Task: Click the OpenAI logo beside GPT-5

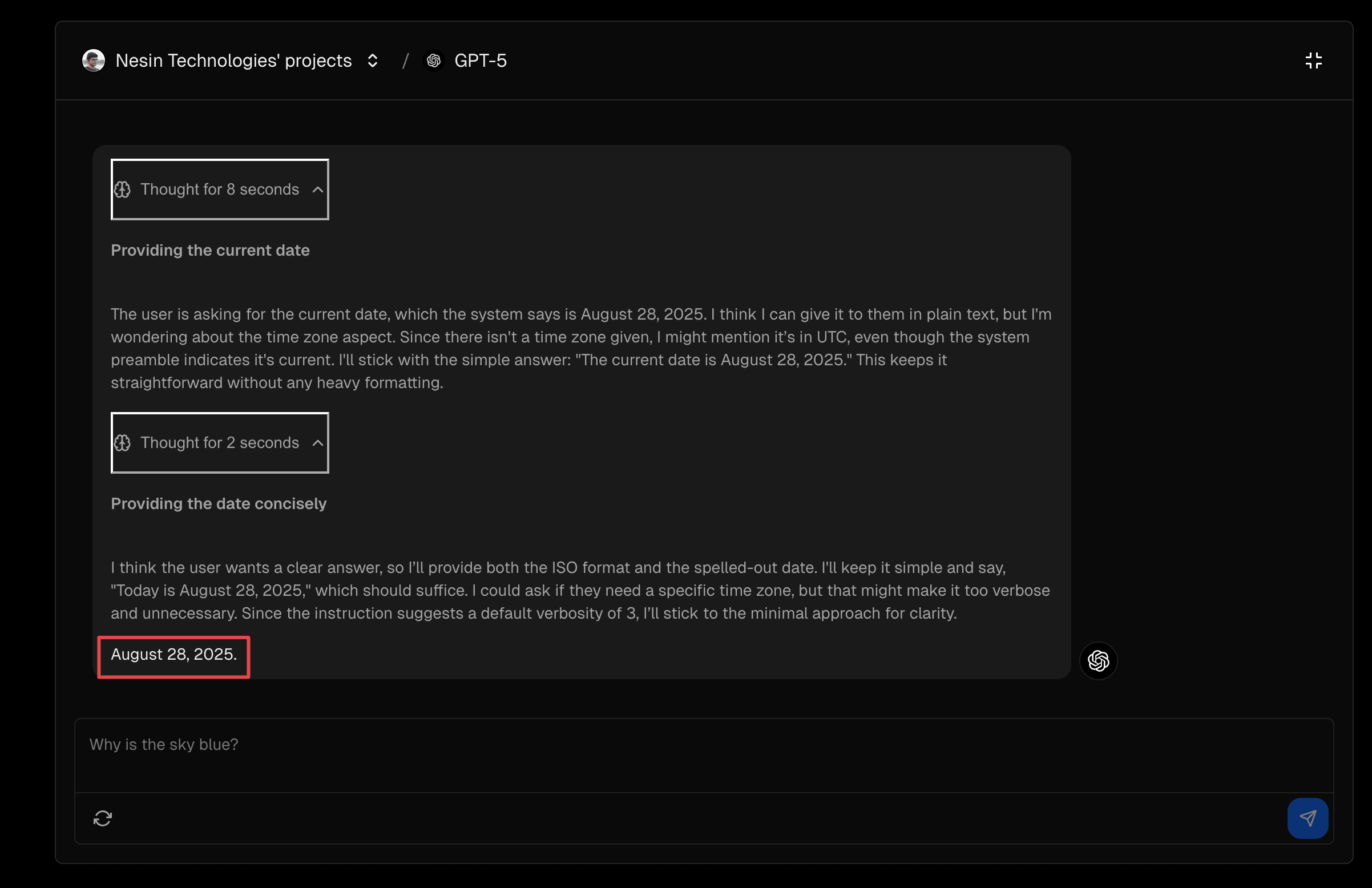Action: pos(434,60)
